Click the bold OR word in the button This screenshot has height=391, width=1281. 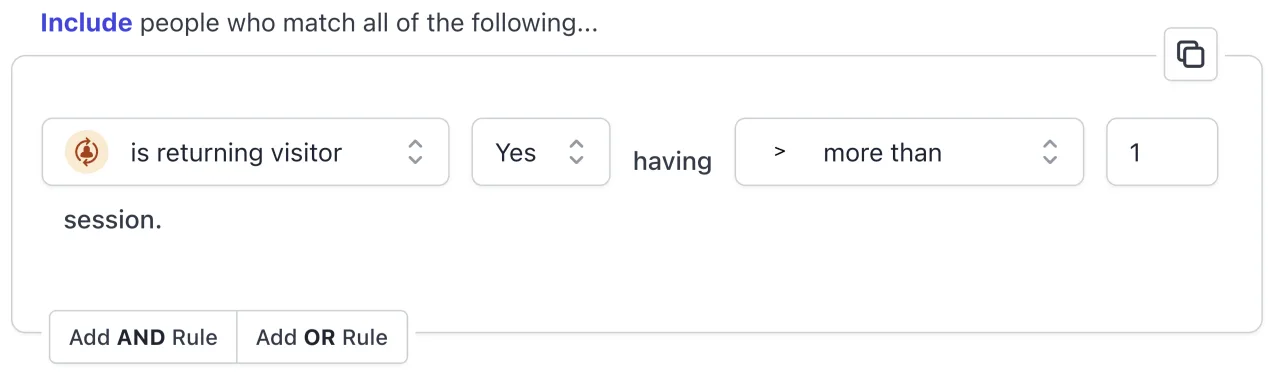(x=319, y=338)
